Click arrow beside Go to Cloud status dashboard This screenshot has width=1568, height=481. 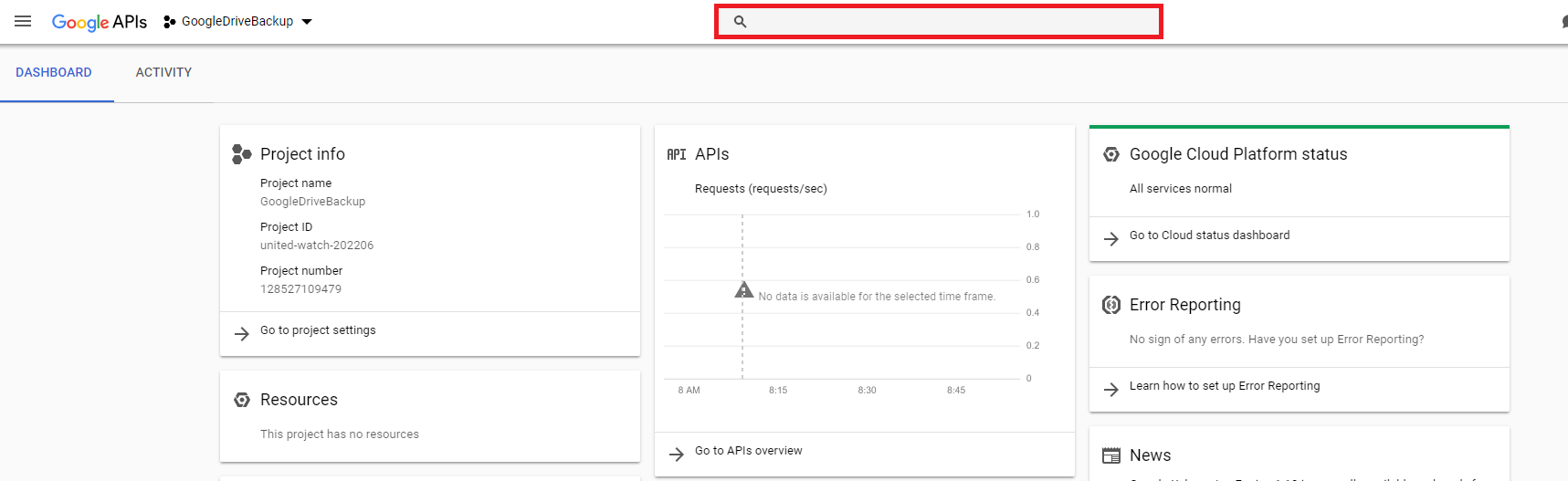click(x=1111, y=239)
